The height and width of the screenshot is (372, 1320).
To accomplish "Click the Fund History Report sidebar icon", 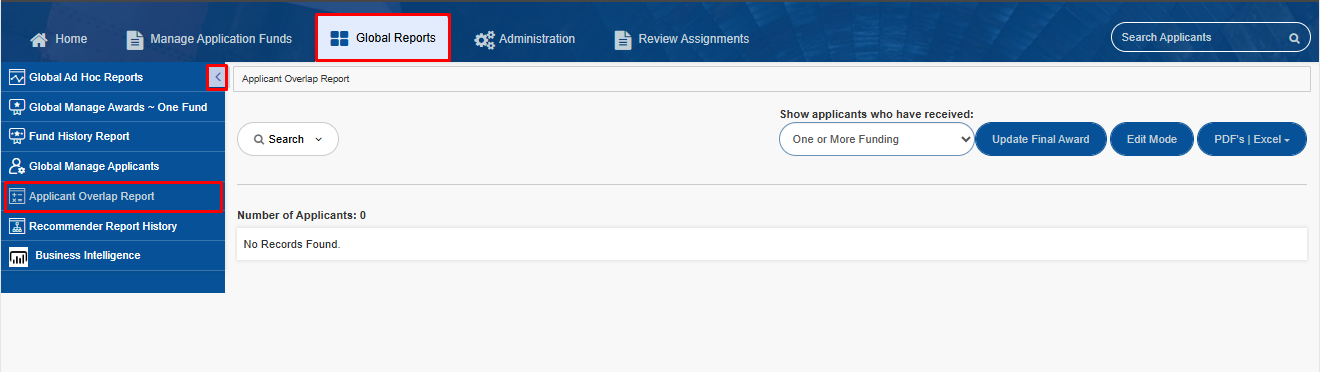I will point(17,136).
